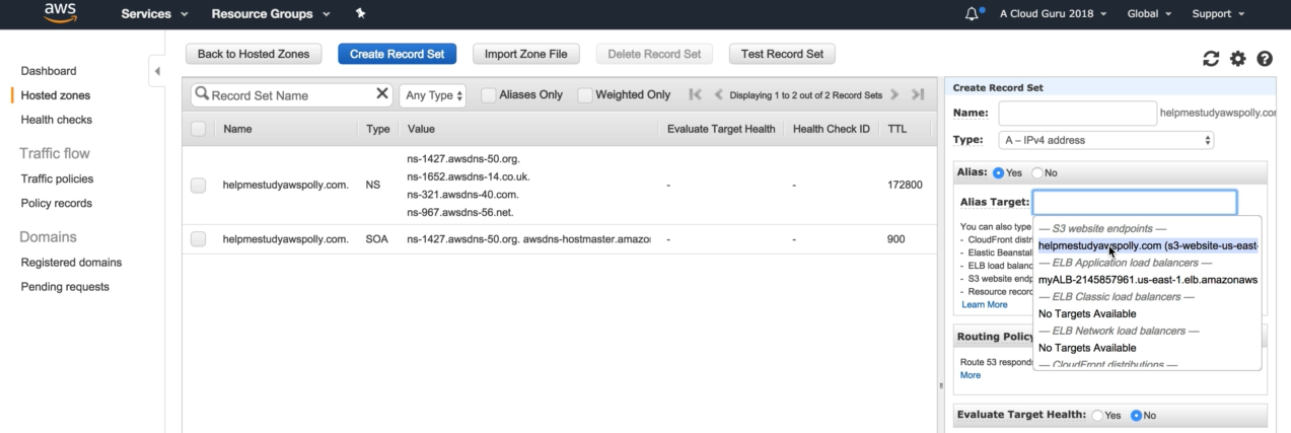Click the Test Record Set button

pos(783,54)
